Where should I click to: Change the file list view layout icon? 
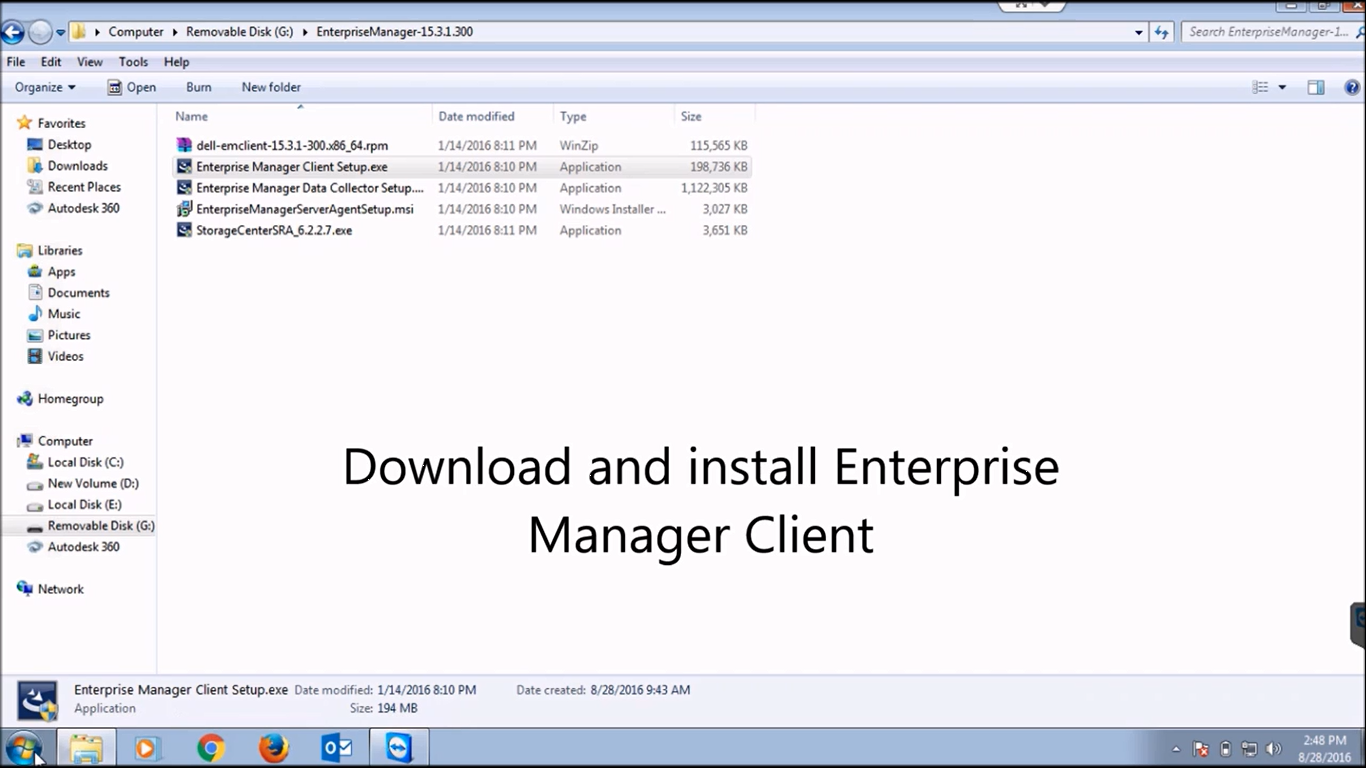click(x=1261, y=88)
